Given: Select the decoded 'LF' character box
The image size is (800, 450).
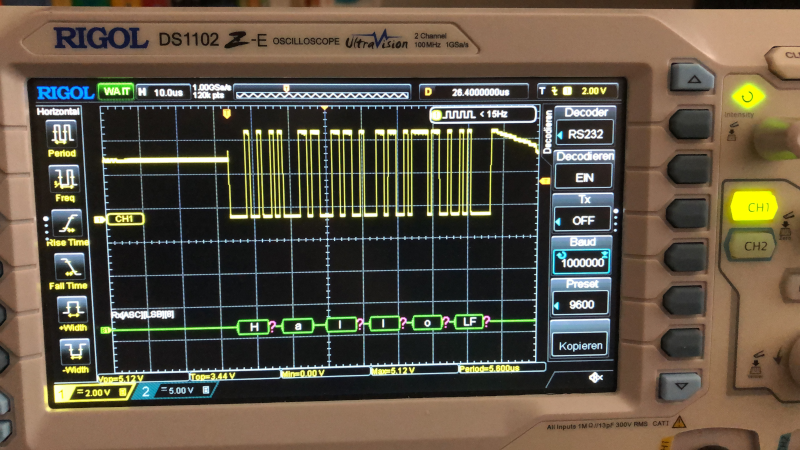Looking at the screenshot, I should [x=468, y=321].
